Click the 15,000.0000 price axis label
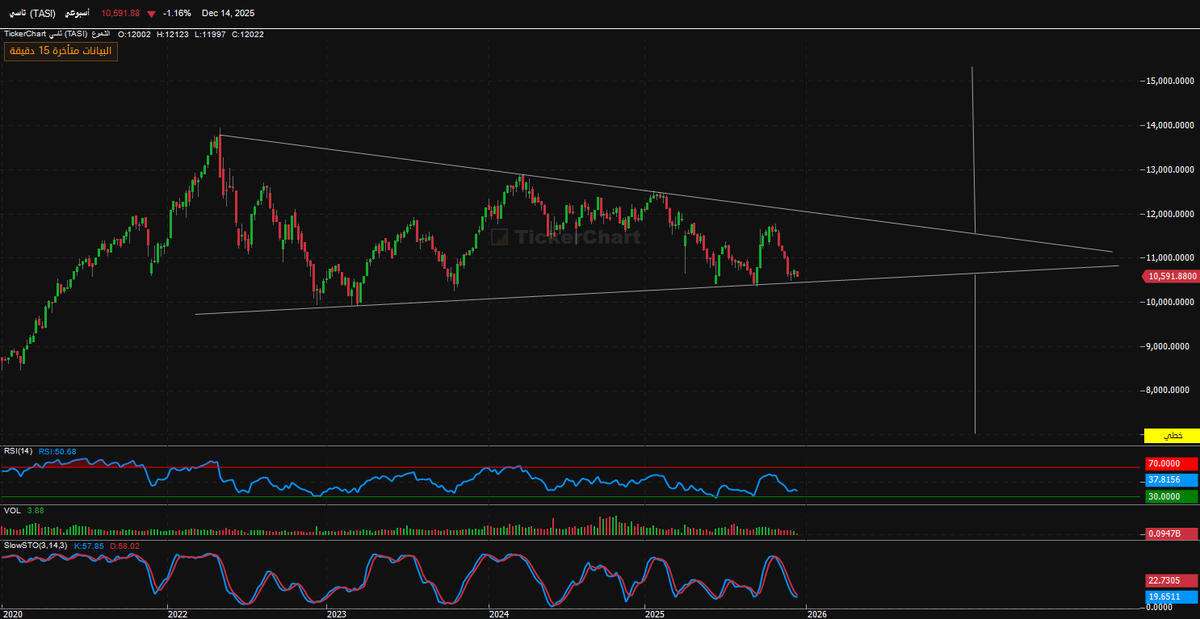The width and height of the screenshot is (1200, 619). click(1172, 81)
